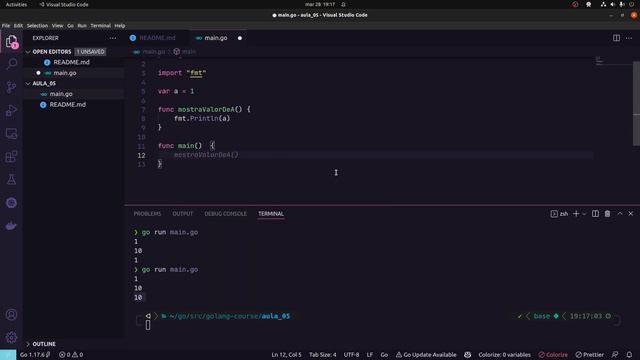
Task: Click Ln 12, Col 5 cursor position
Action: [286, 355]
